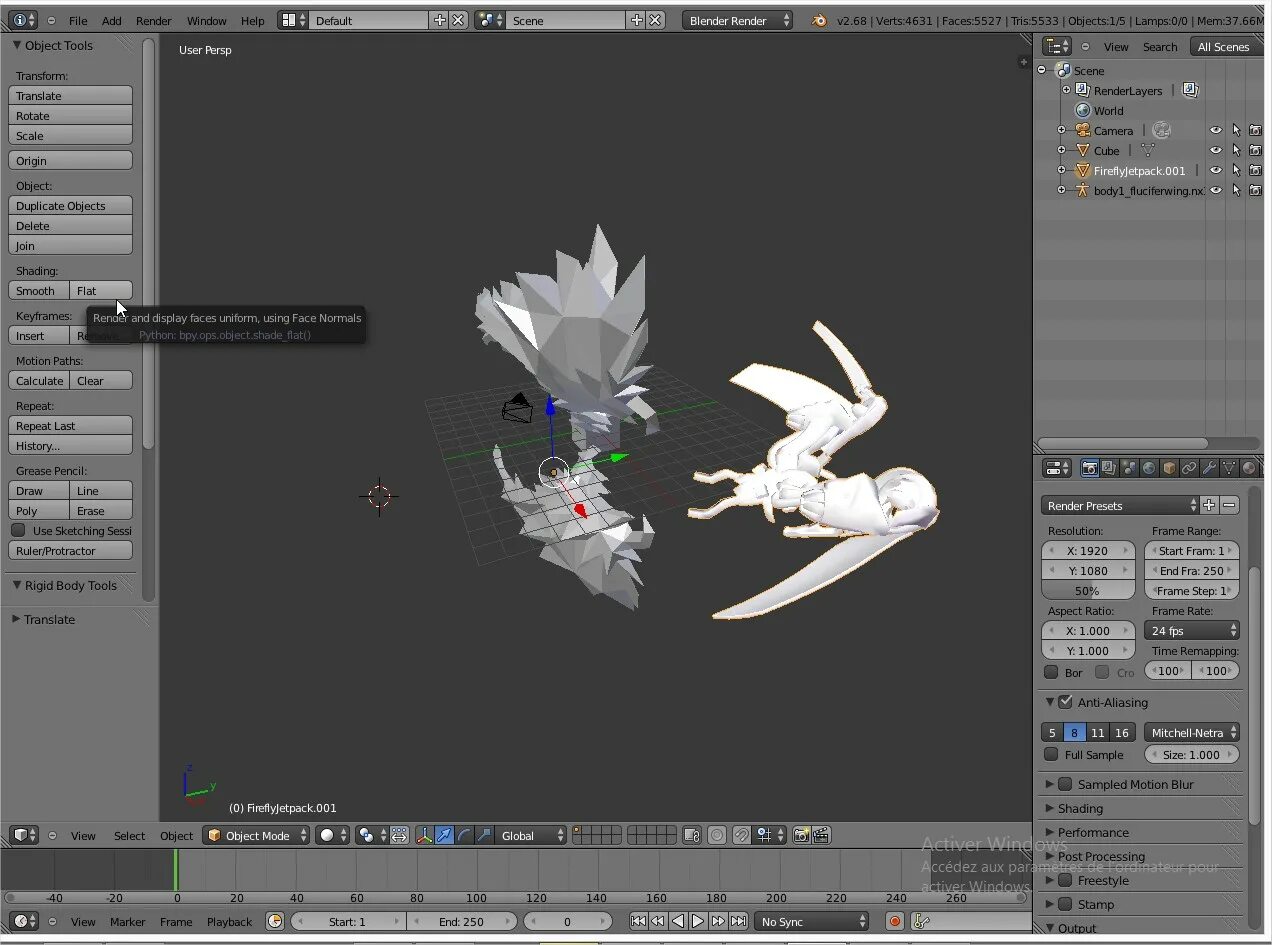Click the Join button
1272x945 pixels.
(70, 245)
